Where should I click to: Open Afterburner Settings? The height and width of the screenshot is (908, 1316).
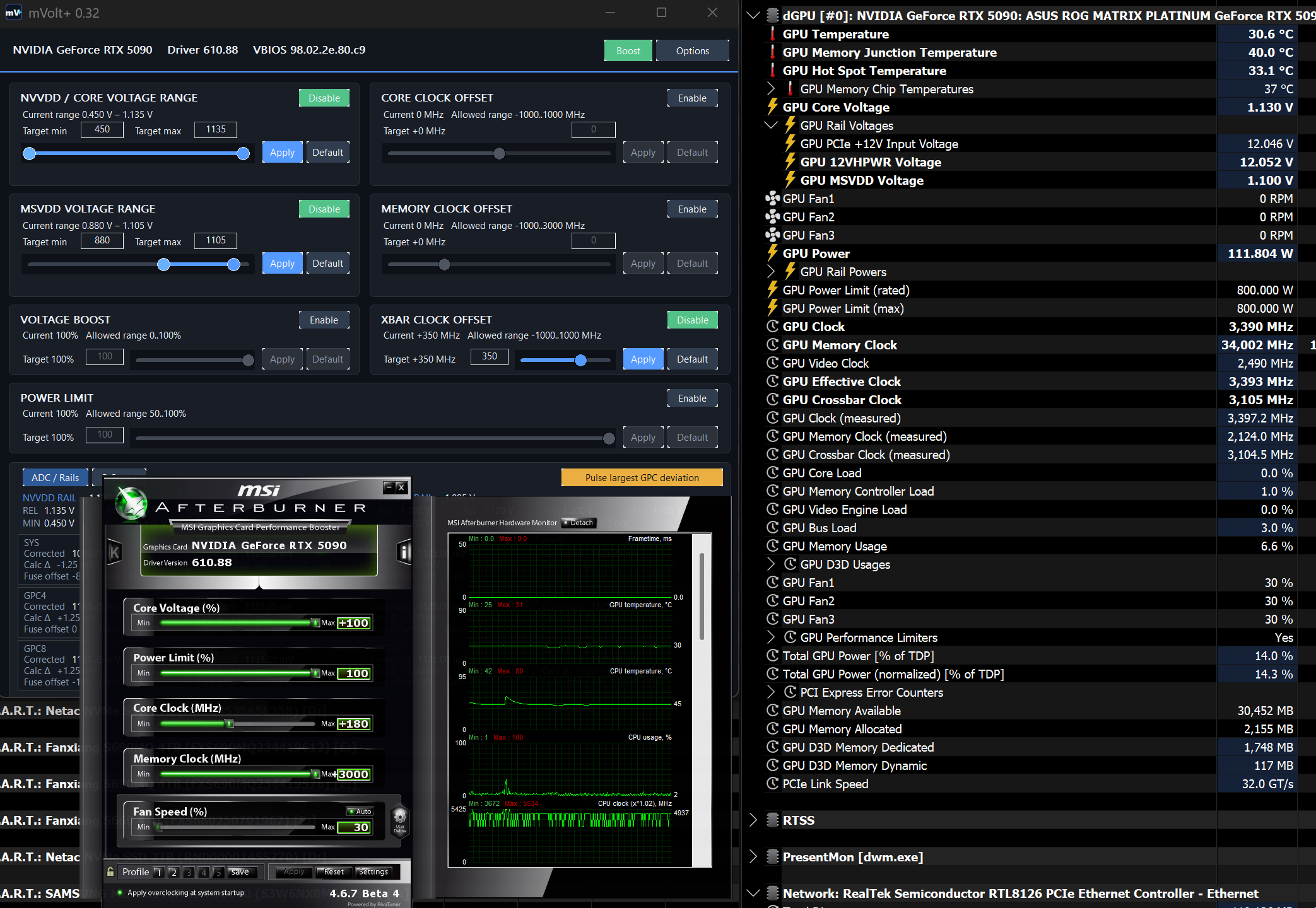[373, 872]
